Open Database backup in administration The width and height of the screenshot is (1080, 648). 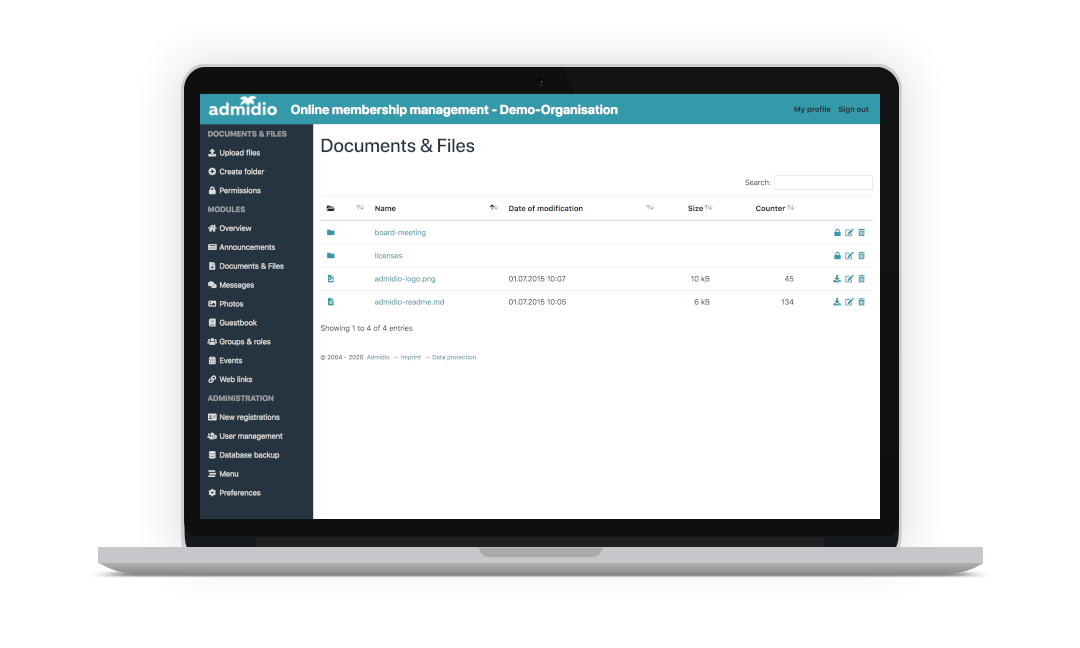coord(249,455)
